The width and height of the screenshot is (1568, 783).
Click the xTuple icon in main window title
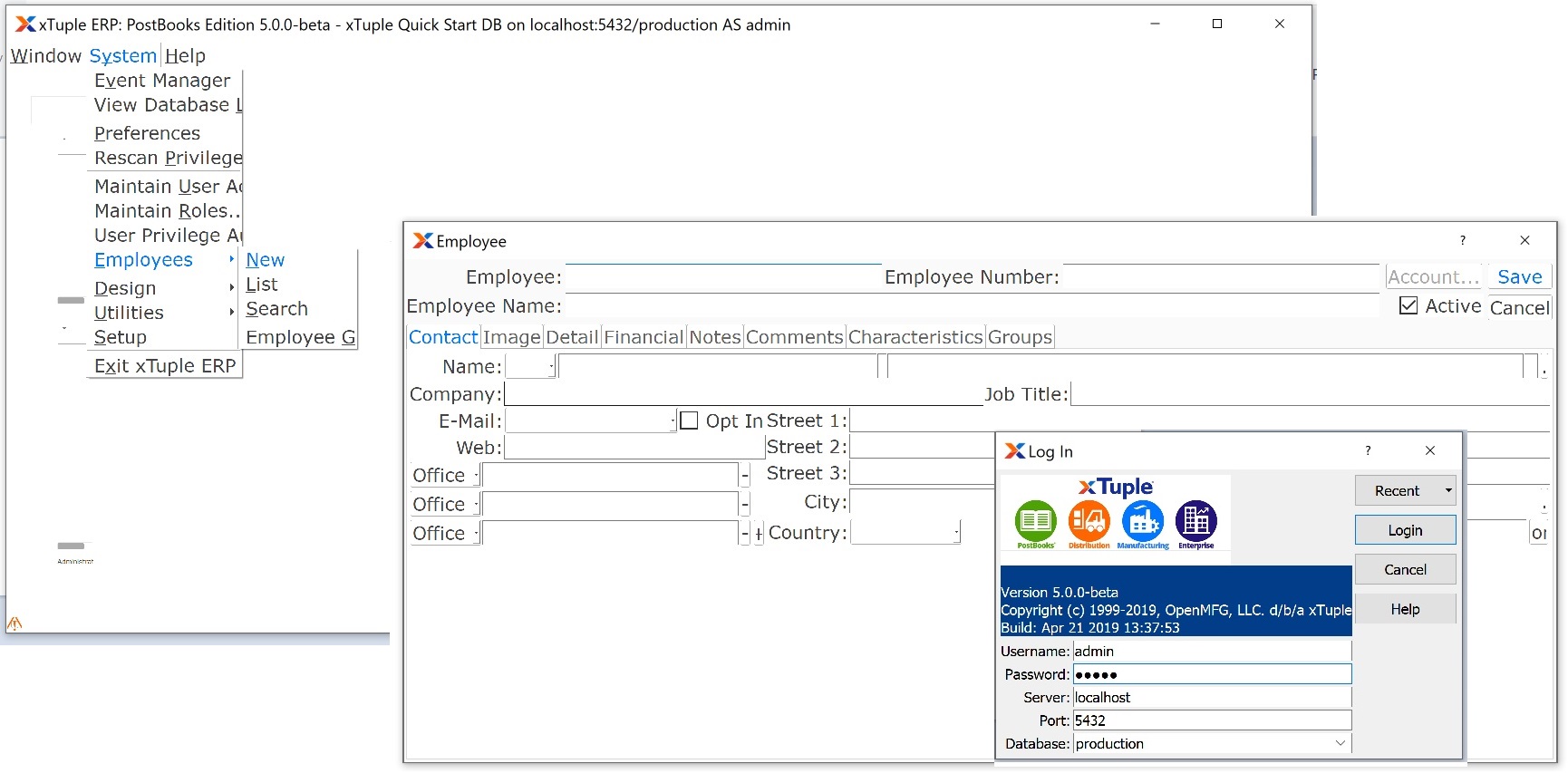25,24
